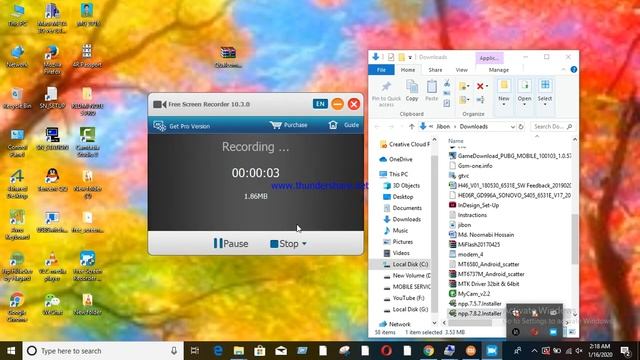Switch to the View ribbon tab
This screenshot has width=640, height=360.
click(462, 70)
